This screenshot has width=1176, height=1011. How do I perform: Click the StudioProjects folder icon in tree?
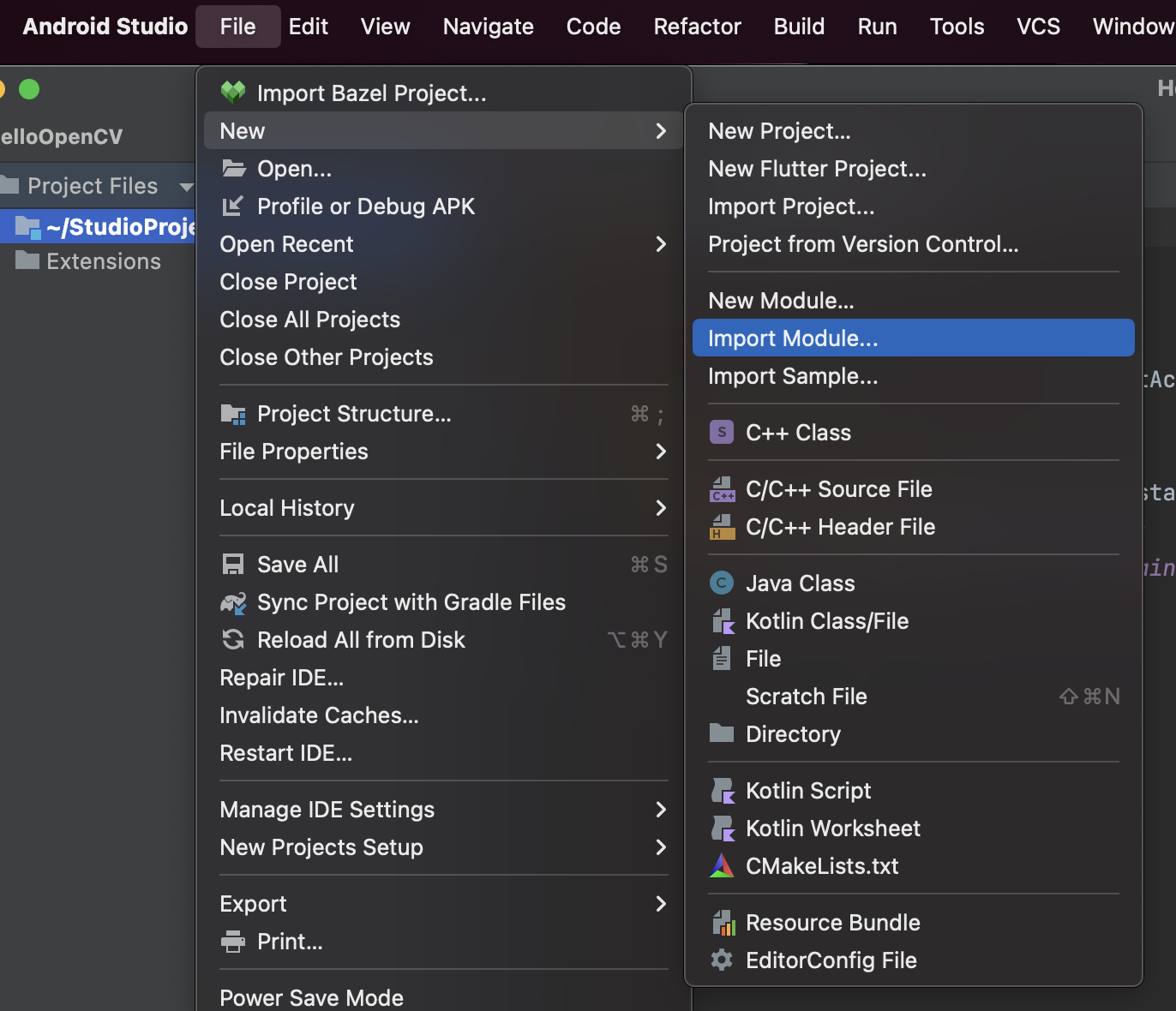(27, 227)
